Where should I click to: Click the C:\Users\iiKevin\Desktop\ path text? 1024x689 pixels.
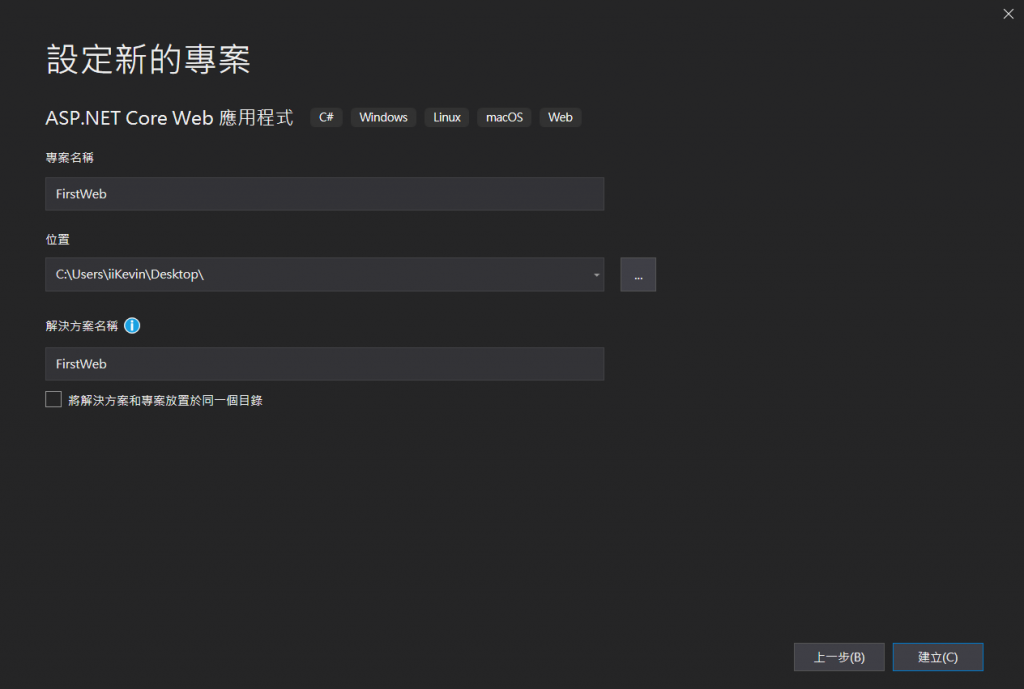click(x=130, y=274)
